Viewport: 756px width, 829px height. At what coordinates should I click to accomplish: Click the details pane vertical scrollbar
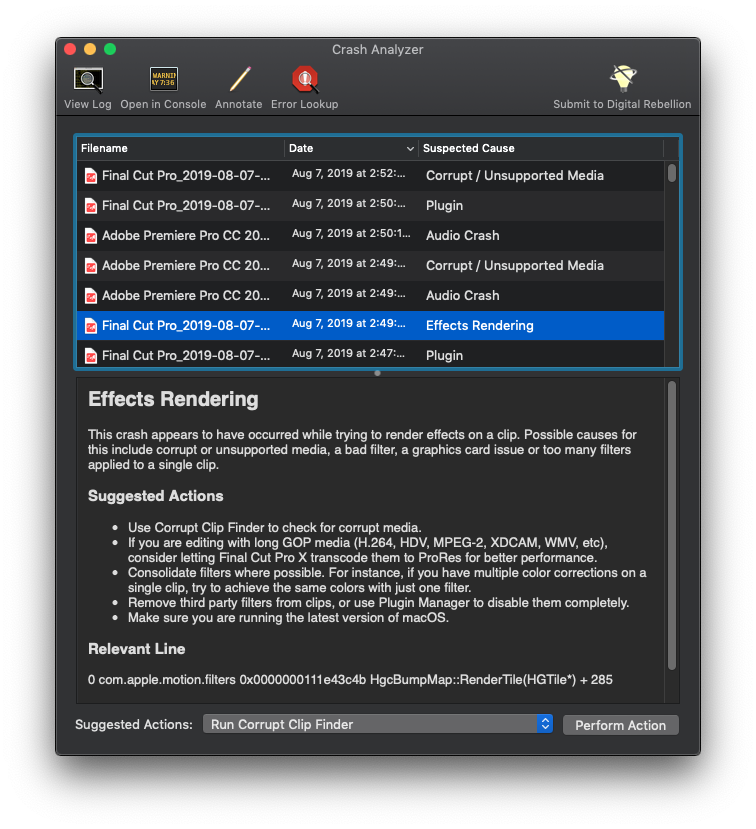[x=671, y=526]
